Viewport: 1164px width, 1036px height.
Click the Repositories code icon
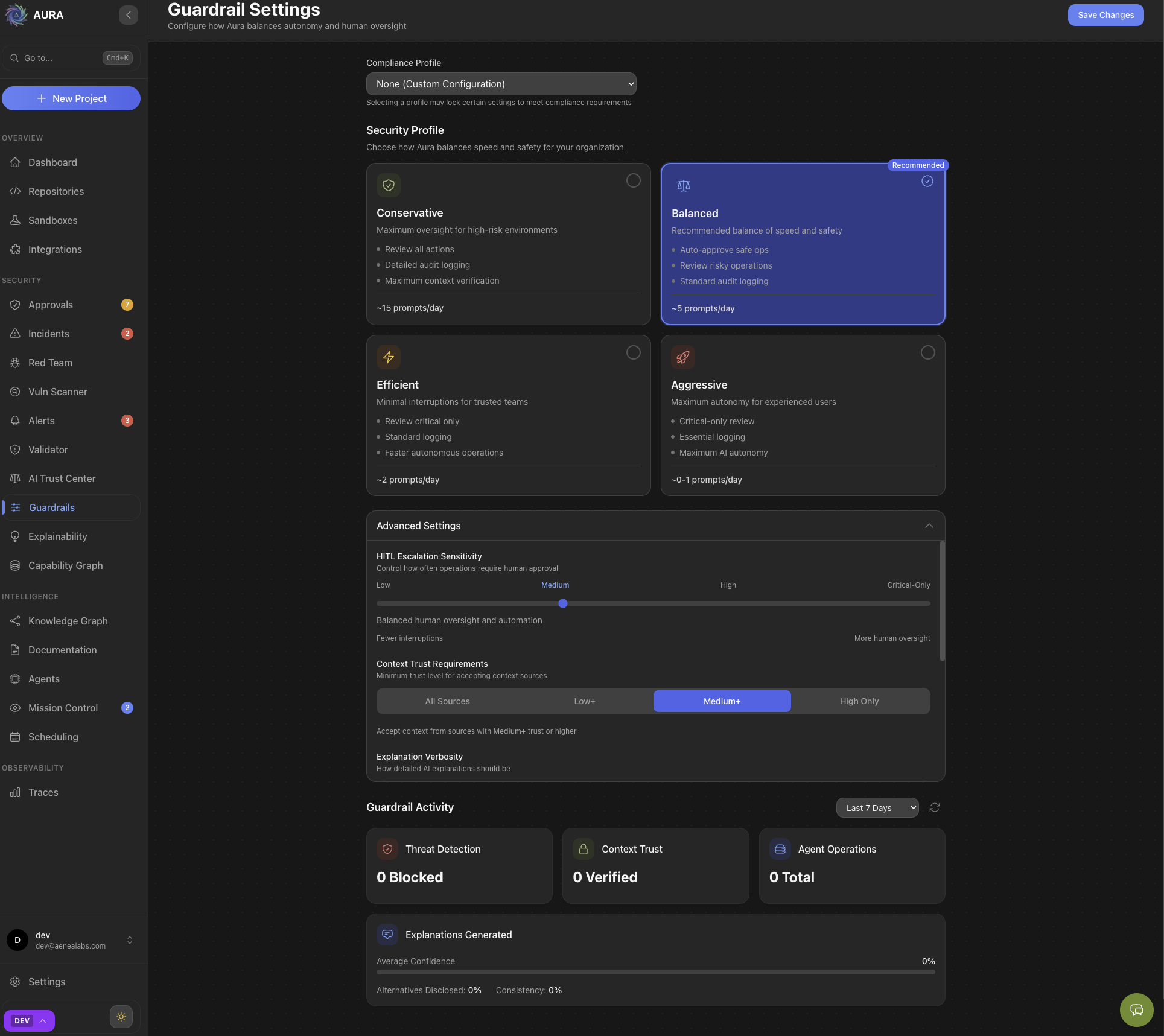[15, 191]
